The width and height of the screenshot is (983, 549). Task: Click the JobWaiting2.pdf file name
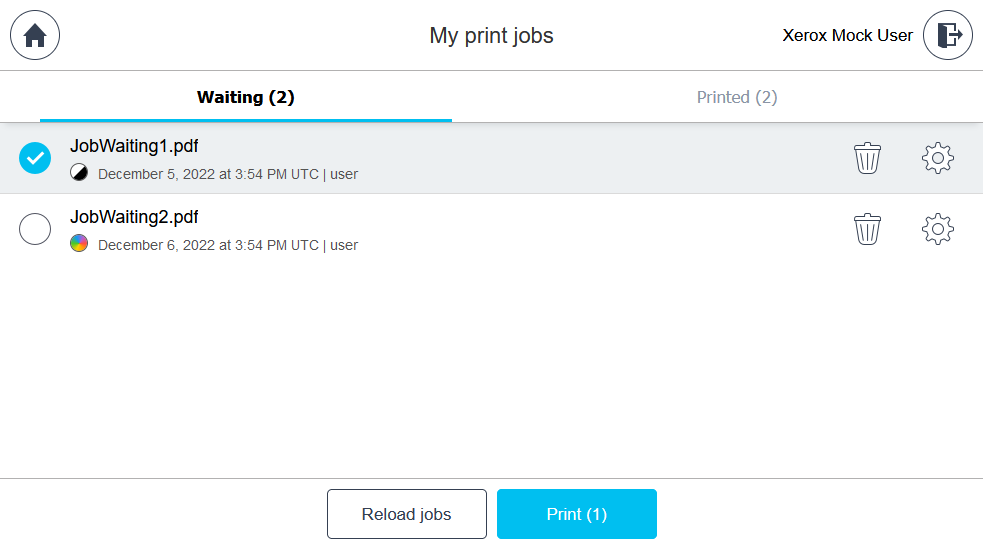point(134,217)
